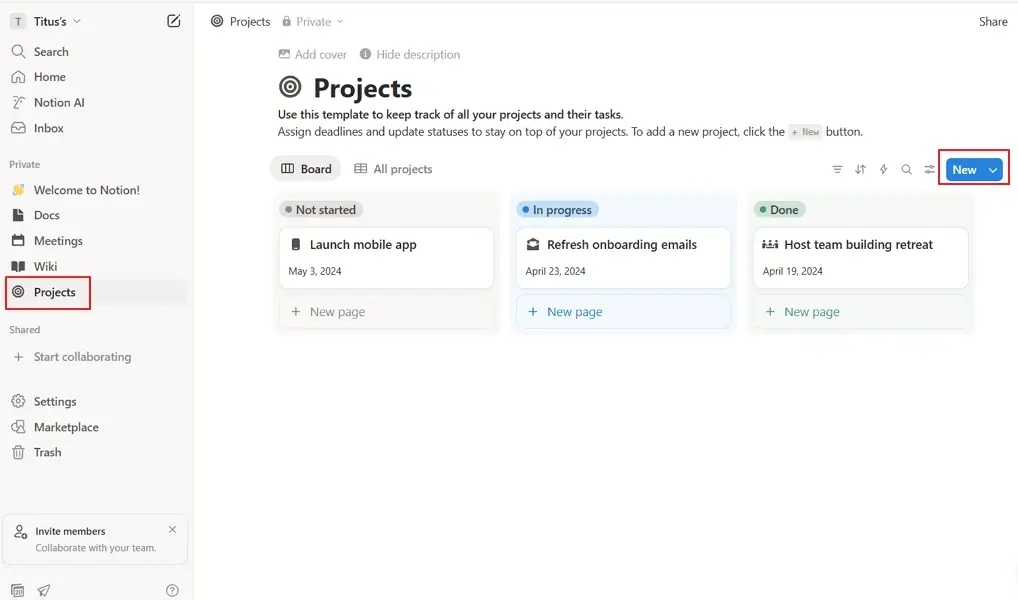Open database automations via the lightning icon
The image size is (1018, 600).
(883, 169)
